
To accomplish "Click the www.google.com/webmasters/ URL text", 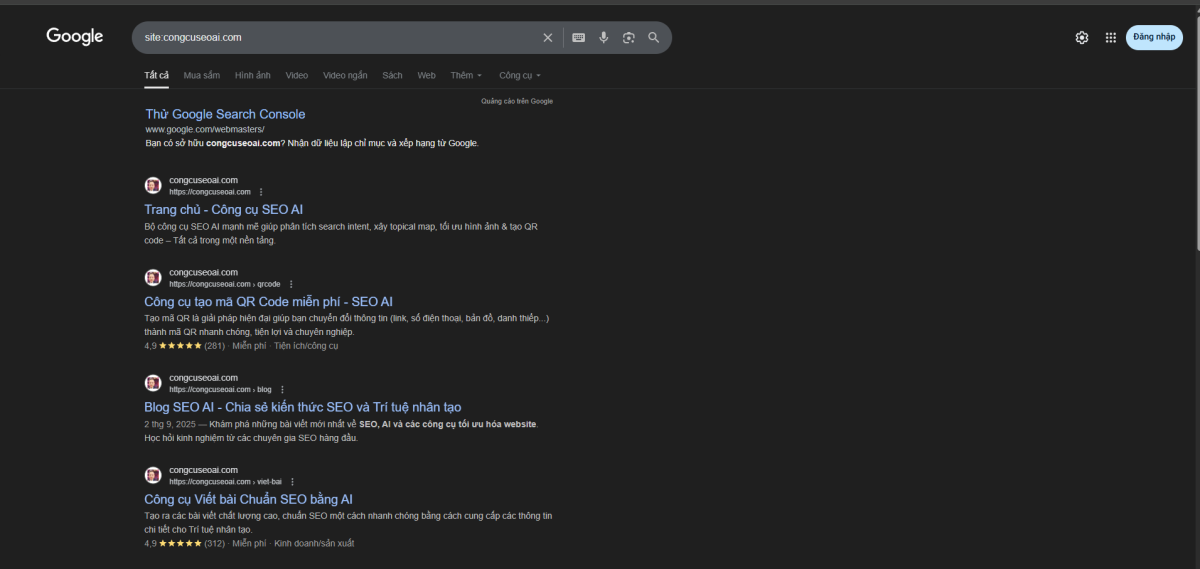I will click(x=205, y=129).
